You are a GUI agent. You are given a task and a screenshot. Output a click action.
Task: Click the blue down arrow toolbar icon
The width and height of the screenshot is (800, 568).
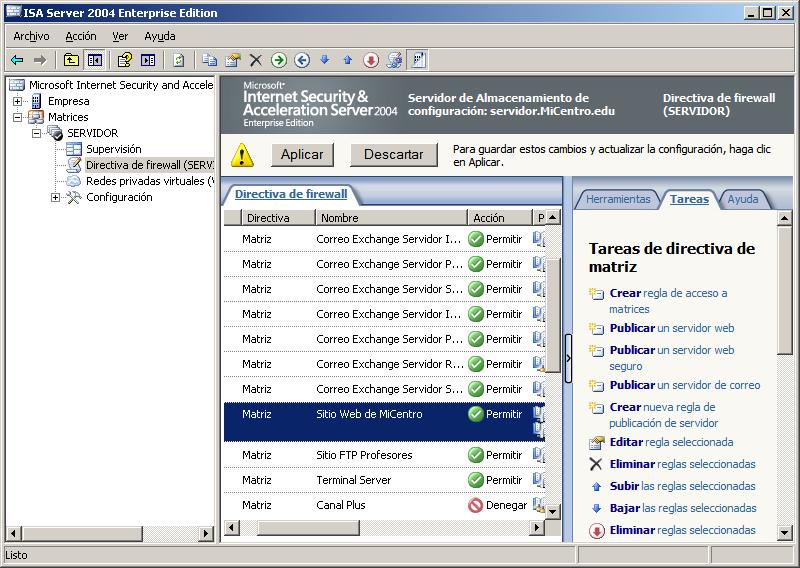[x=324, y=60]
